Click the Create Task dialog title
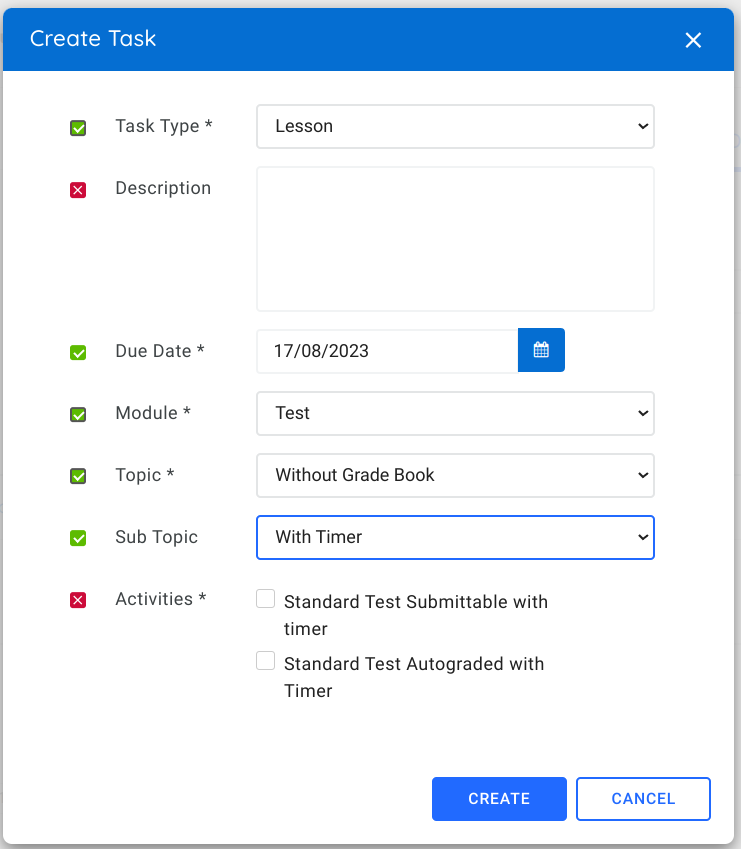741x849 pixels. pyautogui.click(x=93, y=39)
